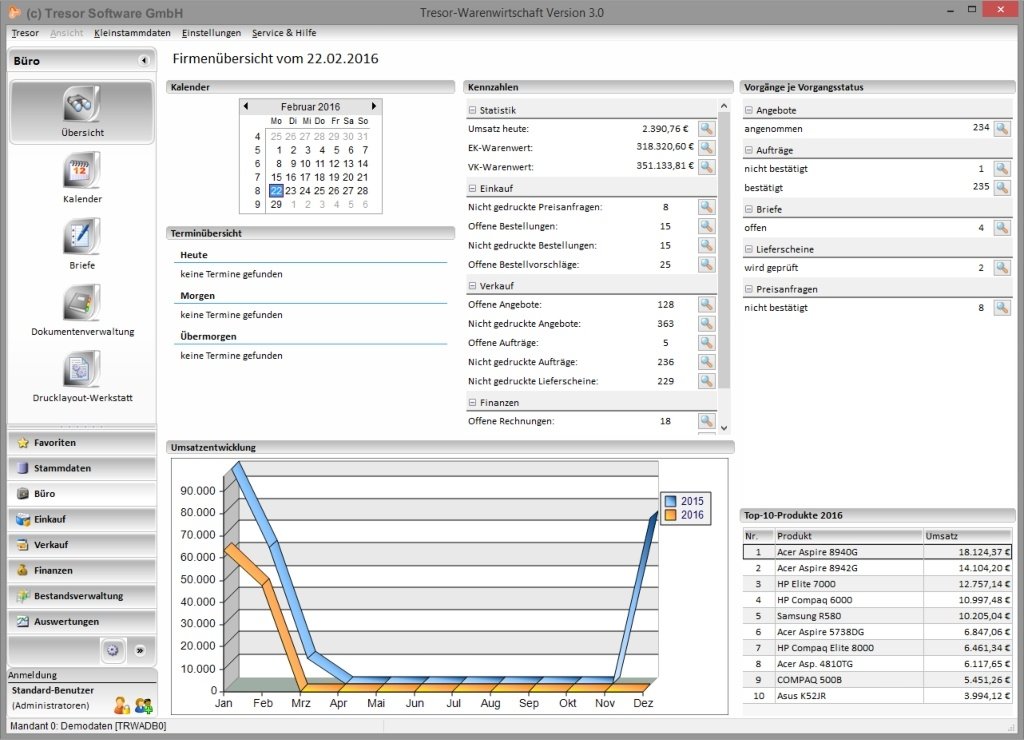Launch the Drucklayout-Werkstatt icon
The height and width of the screenshot is (740, 1024).
[82, 370]
